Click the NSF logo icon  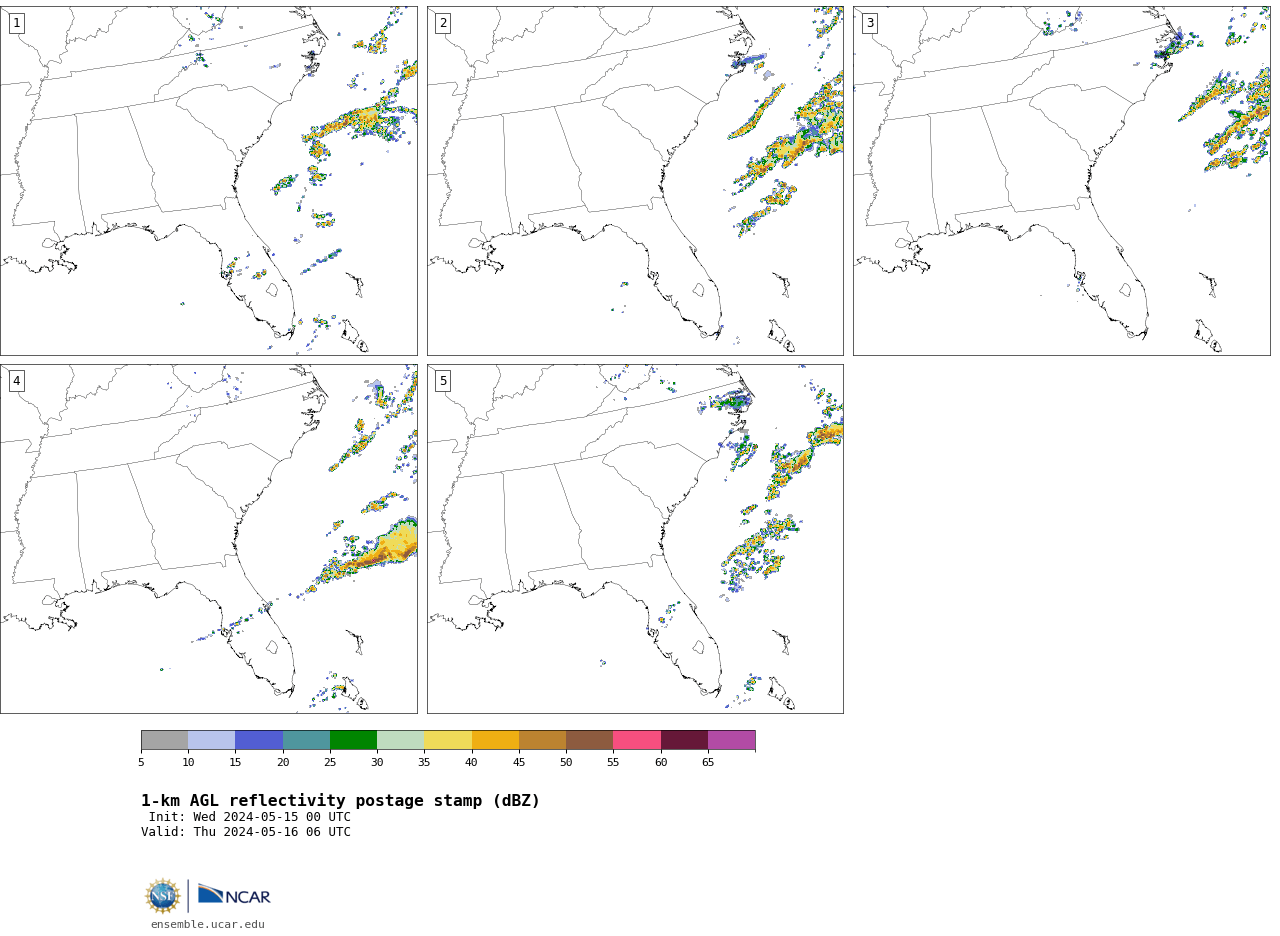tap(163, 896)
